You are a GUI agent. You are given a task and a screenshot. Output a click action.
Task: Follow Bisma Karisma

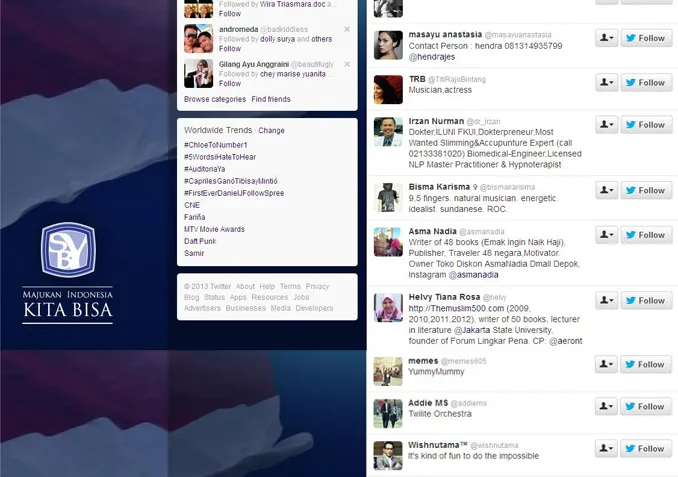click(x=646, y=190)
